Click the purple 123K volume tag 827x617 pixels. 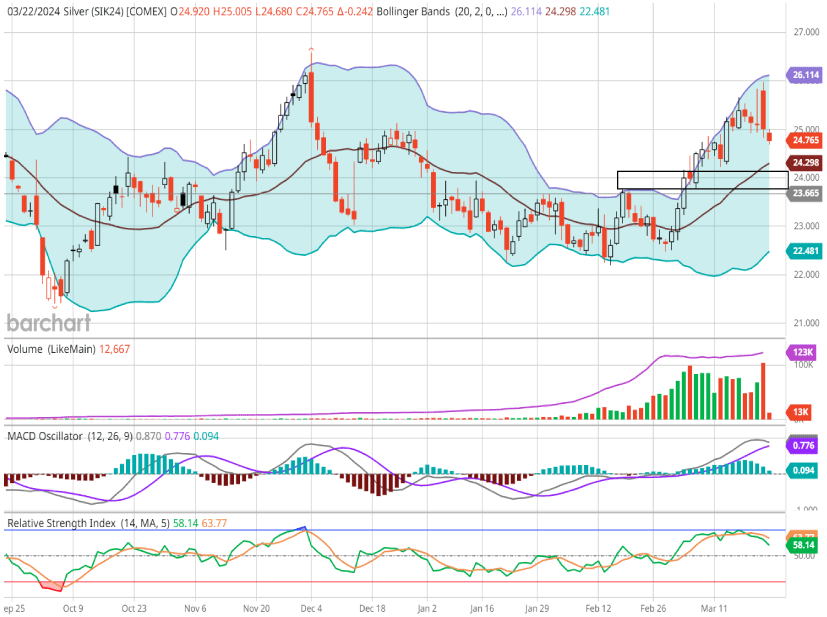click(805, 353)
